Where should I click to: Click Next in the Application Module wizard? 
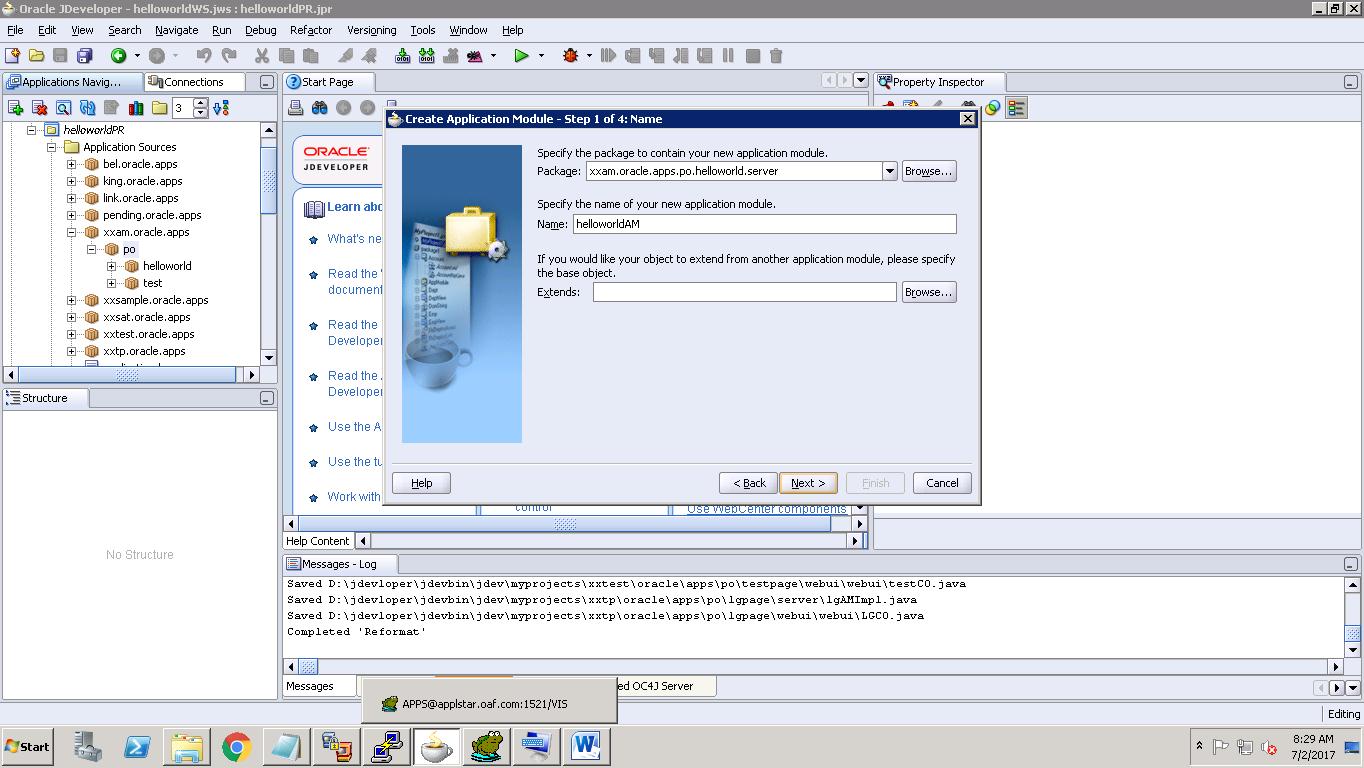807,483
